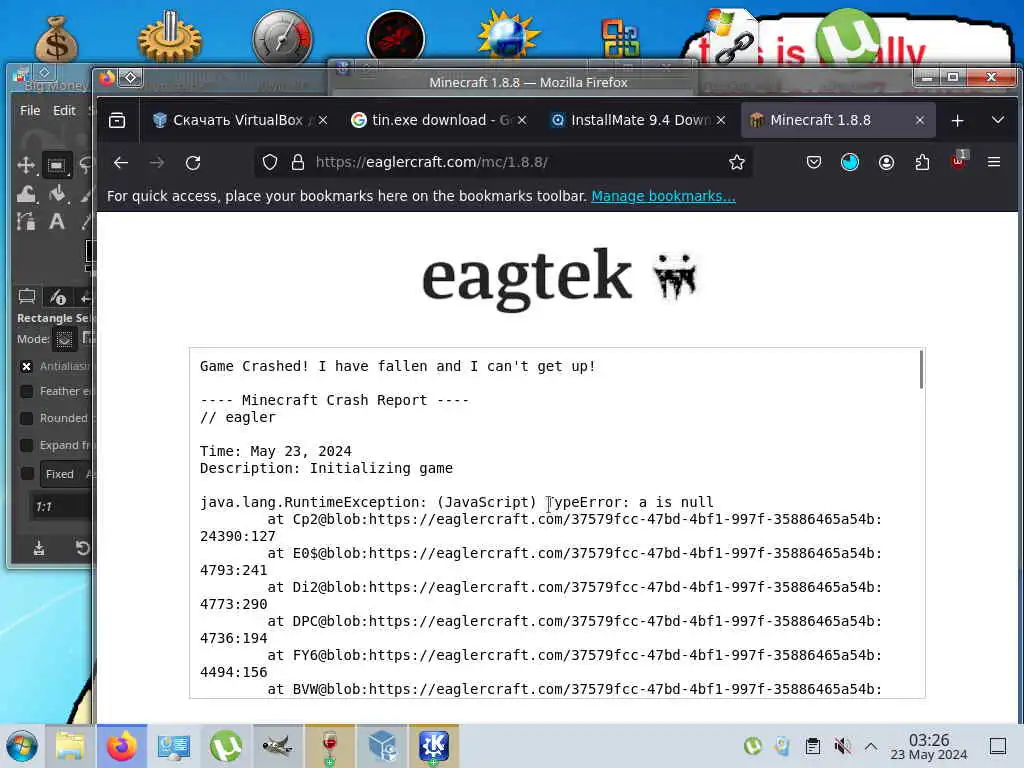Open file manager from taskbar
This screenshot has width=1024, height=768.
tap(70, 746)
